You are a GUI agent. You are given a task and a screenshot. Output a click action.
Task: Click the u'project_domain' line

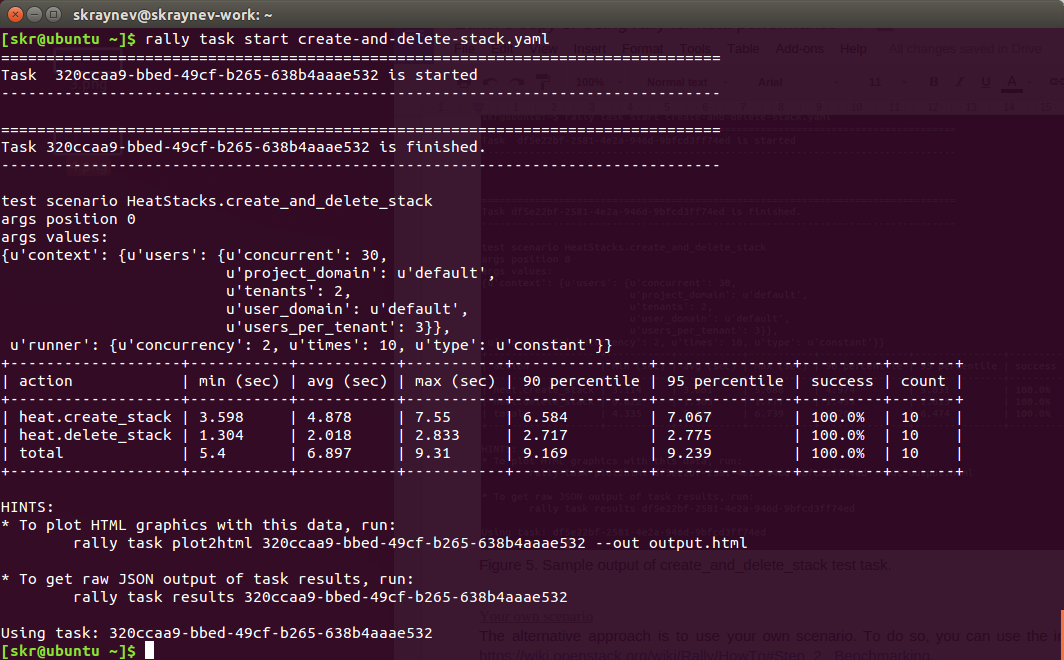(361, 273)
